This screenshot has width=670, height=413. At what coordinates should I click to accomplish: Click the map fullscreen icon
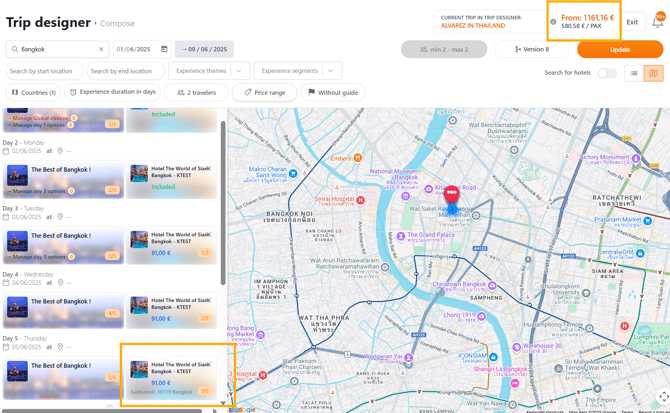662,397
